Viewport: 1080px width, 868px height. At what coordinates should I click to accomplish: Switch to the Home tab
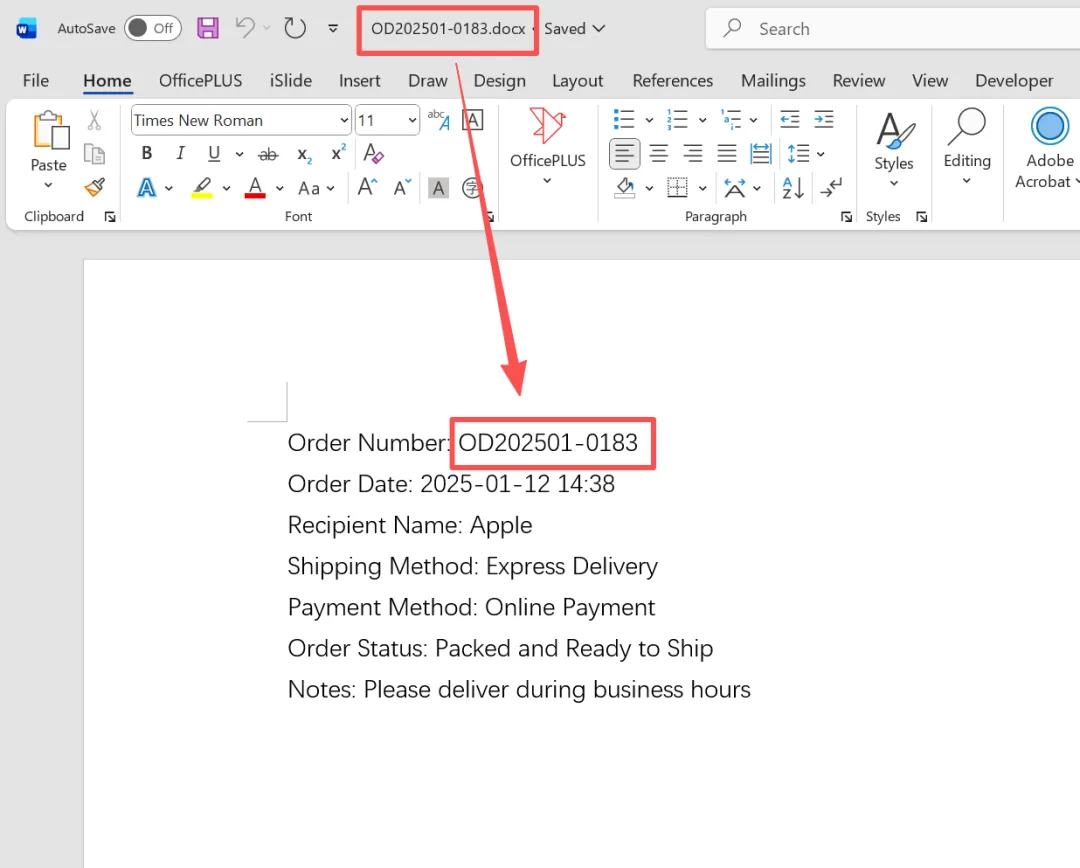click(107, 81)
